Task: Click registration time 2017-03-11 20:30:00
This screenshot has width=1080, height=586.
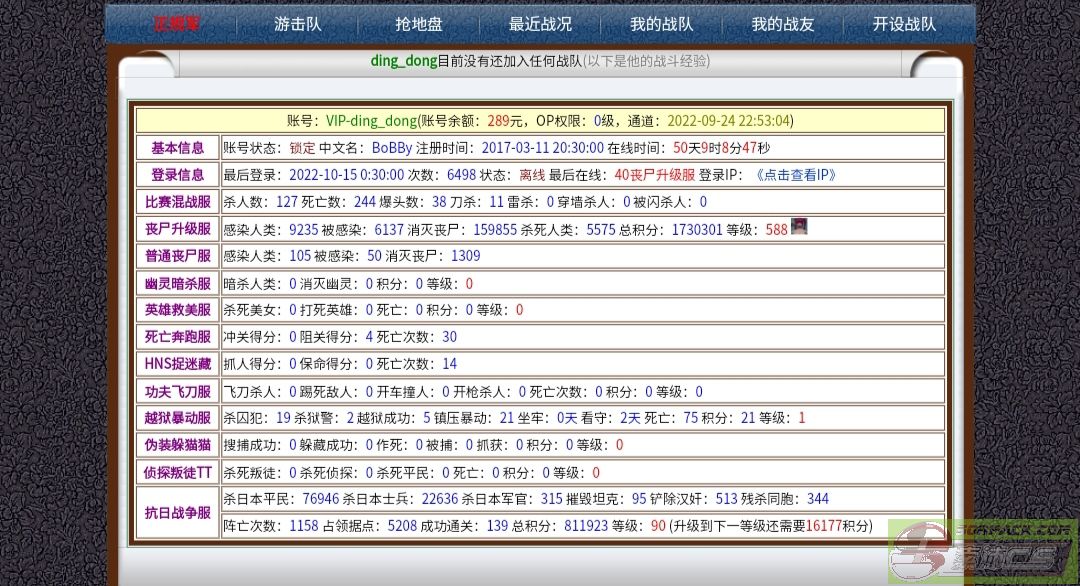Action: point(542,148)
